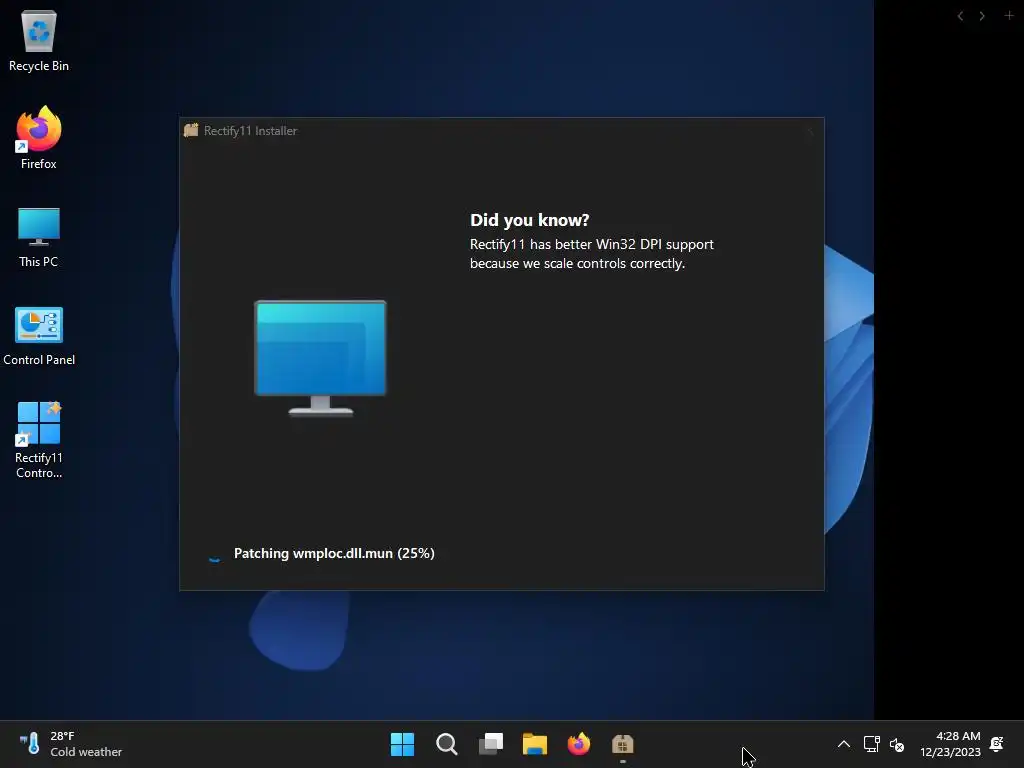Image resolution: width=1024 pixels, height=768 pixels.
Task: Open File Explorer from the taskbar
Action: (535, 744)
